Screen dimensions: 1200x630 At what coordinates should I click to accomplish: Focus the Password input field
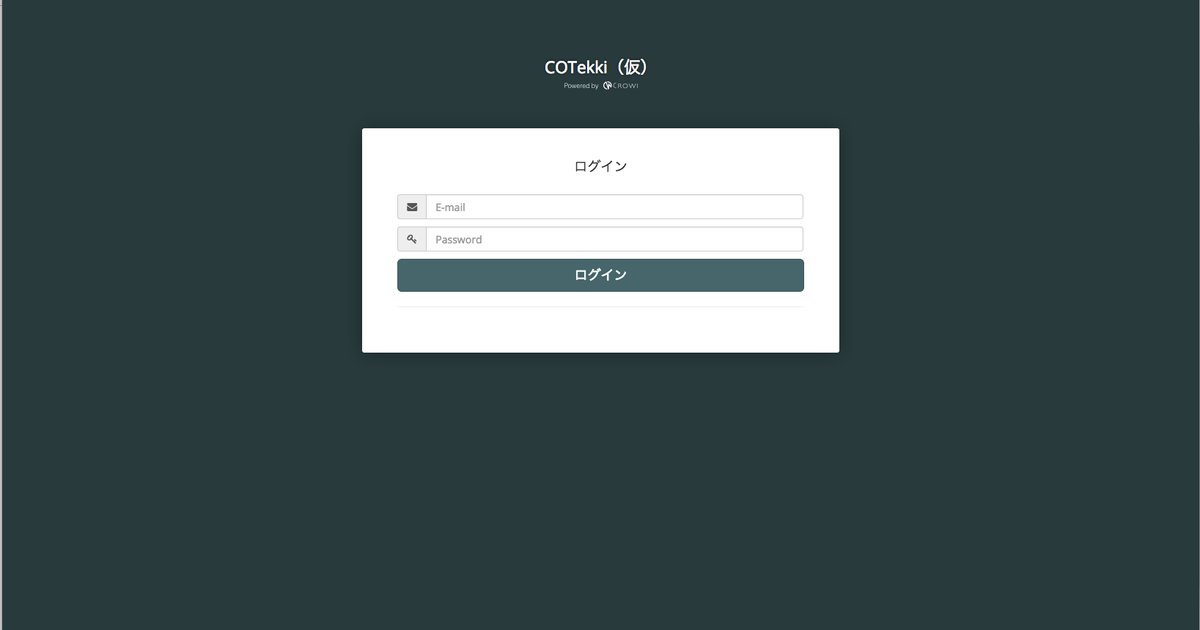pyautogui.click(x=614, y=239)
